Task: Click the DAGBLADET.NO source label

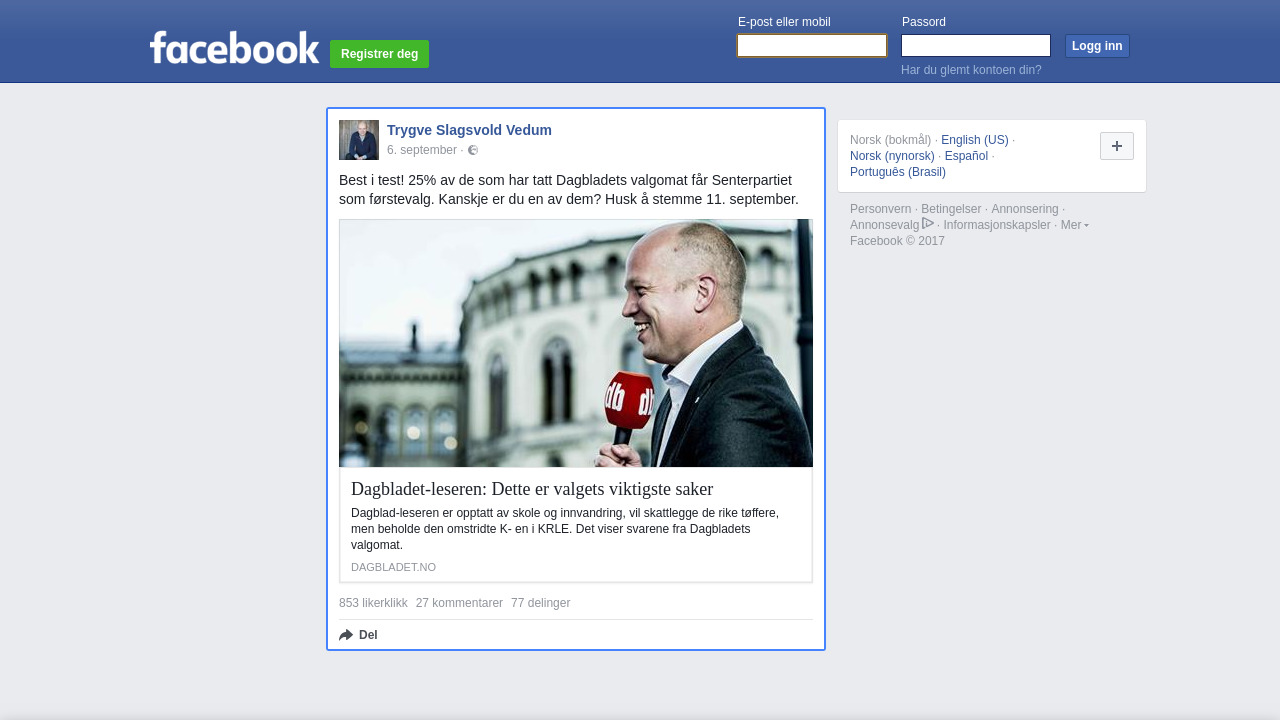Action: (393, 567)
